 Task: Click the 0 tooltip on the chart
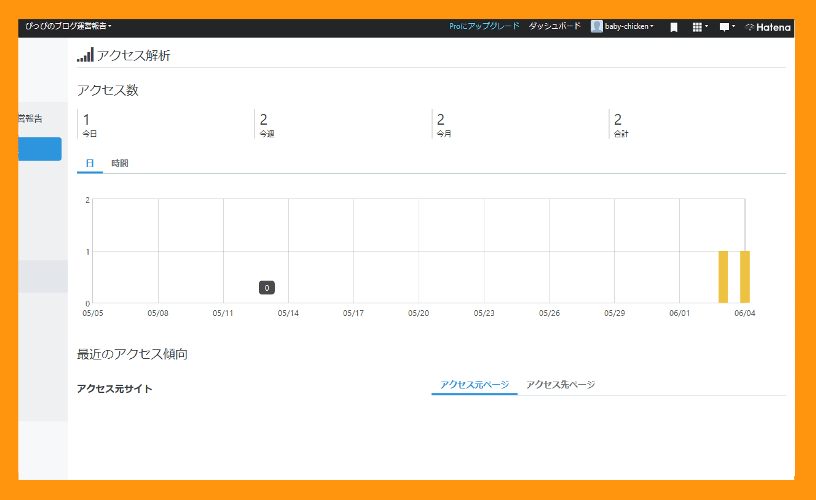pyautogui.click(x=267, y=288)
